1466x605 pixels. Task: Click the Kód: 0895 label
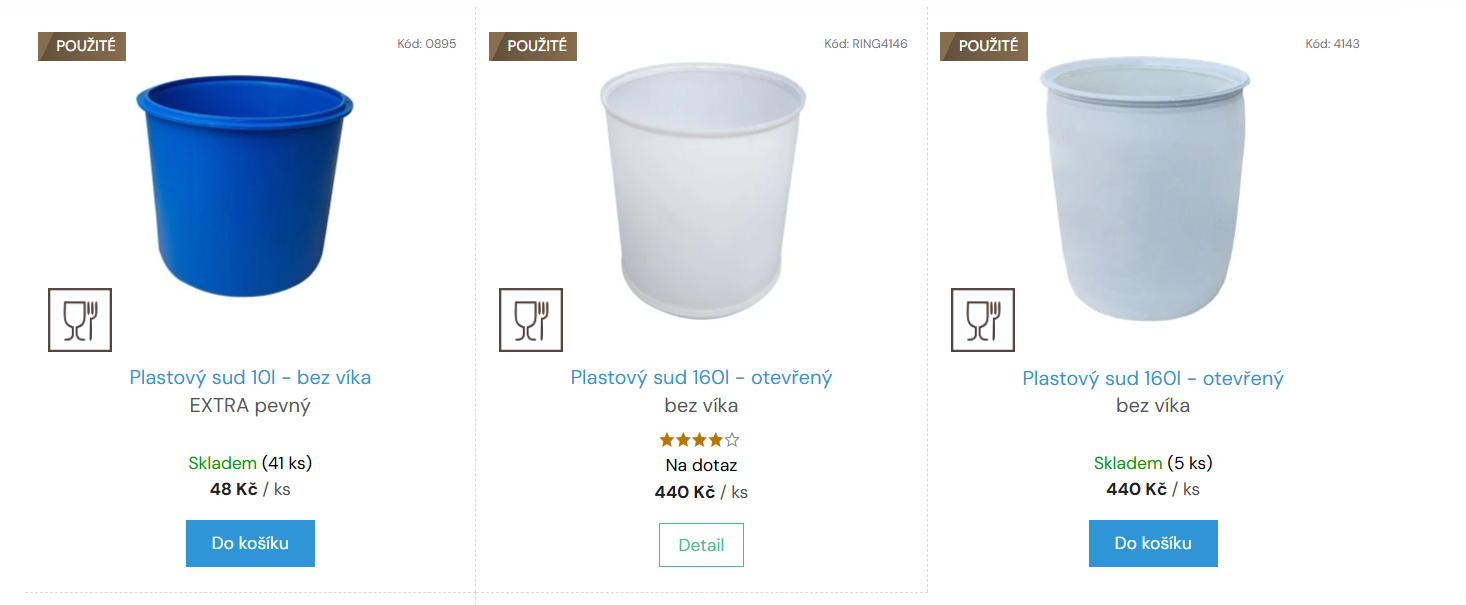[x=426, y=44]
